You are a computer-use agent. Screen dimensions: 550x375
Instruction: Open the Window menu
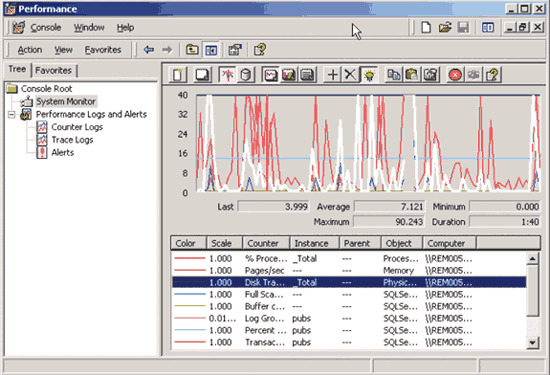click(x=89, y=28)
